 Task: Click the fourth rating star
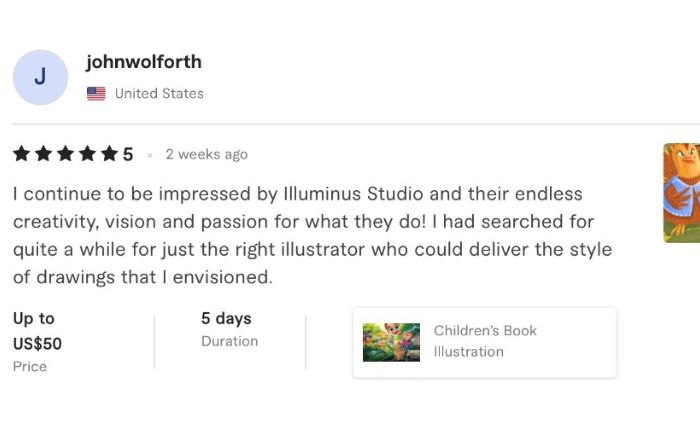click(x=87, y=154)
